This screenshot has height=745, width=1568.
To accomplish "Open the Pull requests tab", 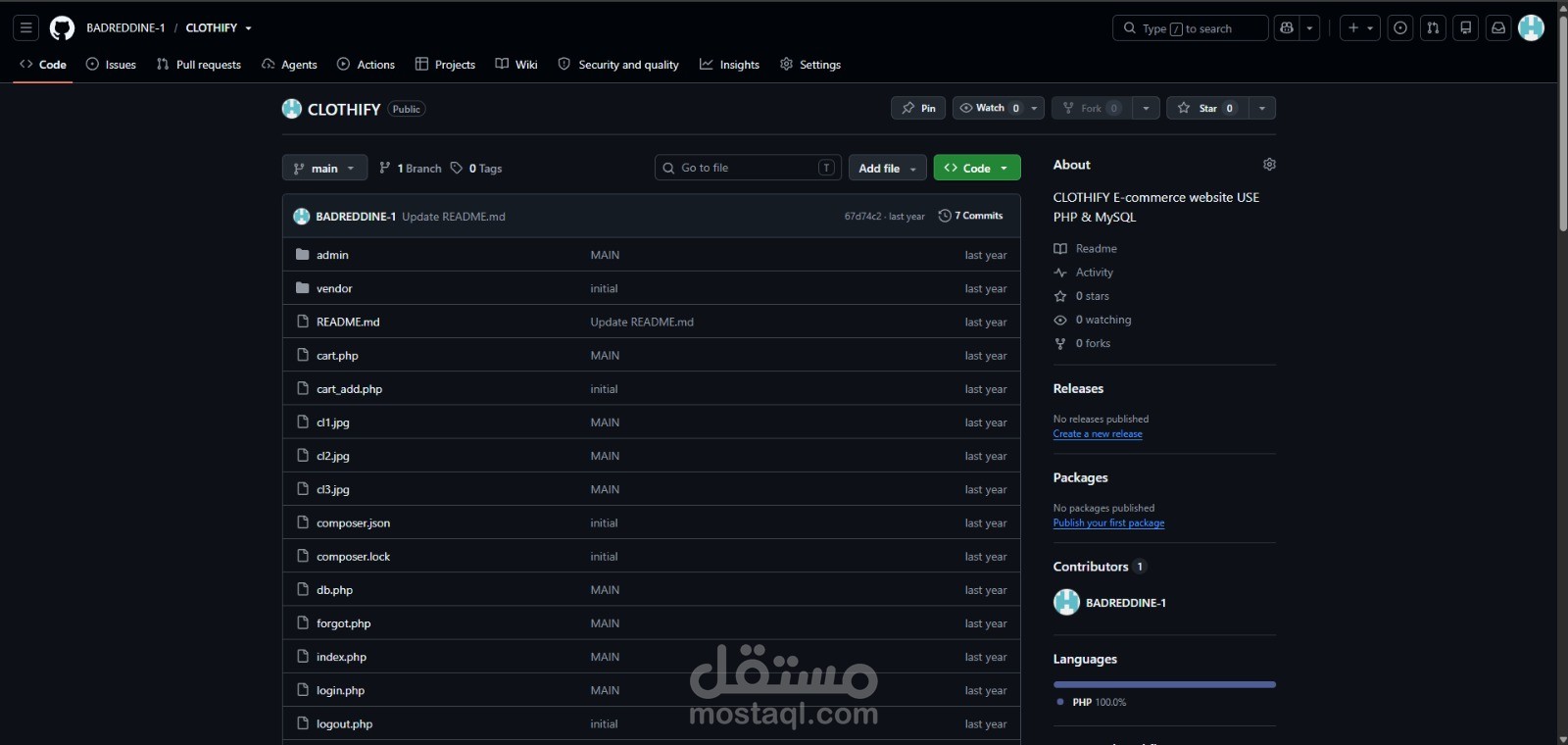I will click(x=199, y=65).
